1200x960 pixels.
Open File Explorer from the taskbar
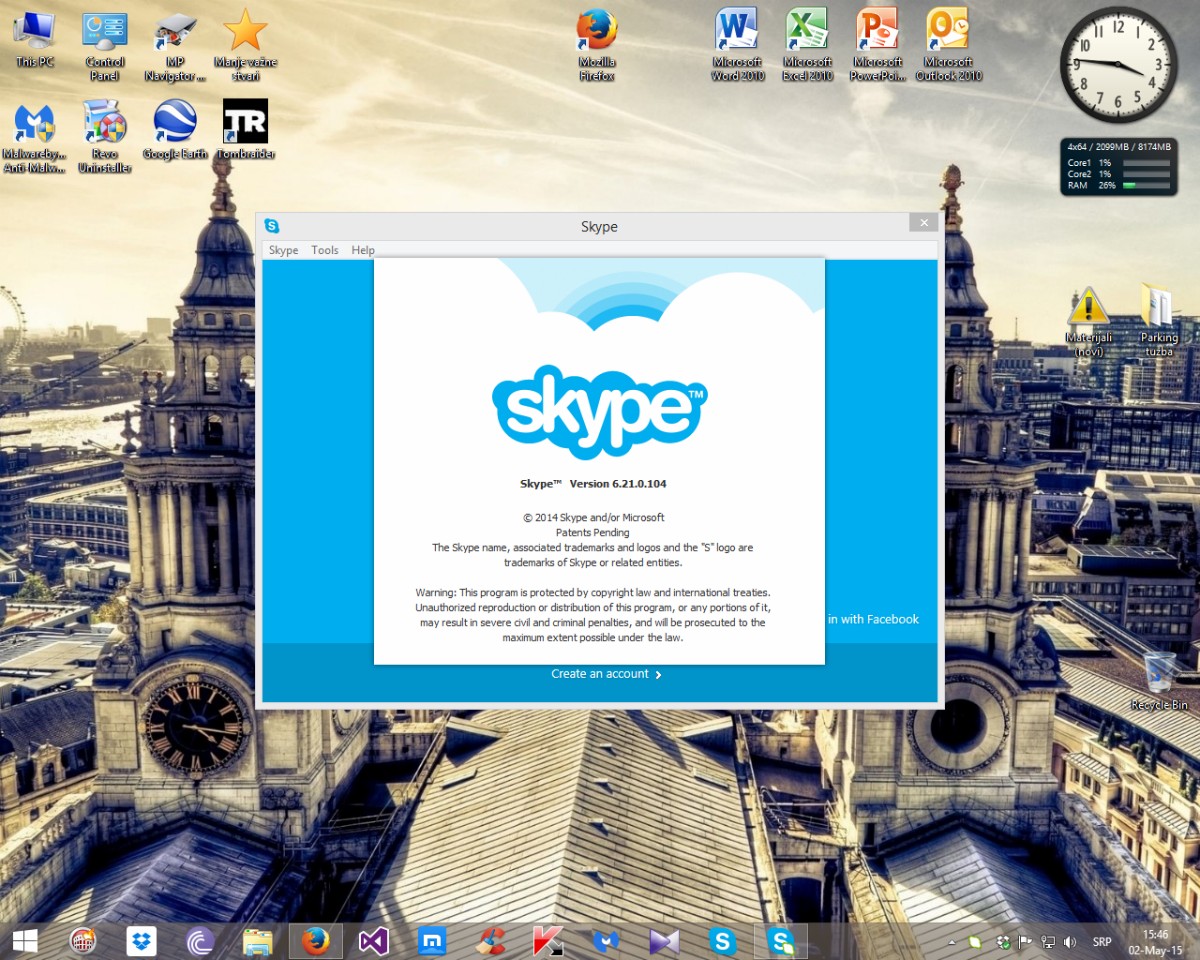pyautogui.click(x=258, y=941)
